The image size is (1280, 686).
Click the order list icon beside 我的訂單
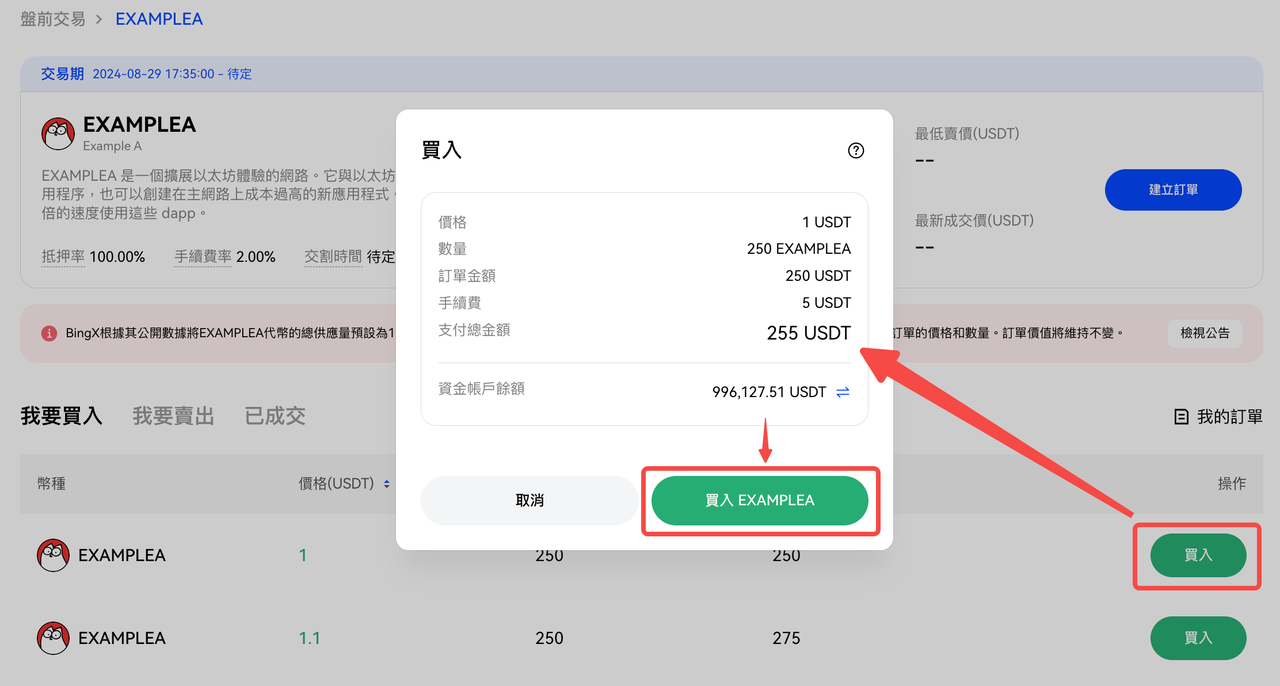pos(1181,417)
